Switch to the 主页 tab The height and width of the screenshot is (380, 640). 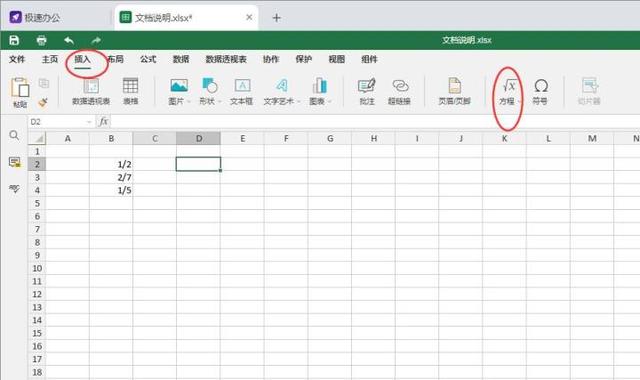50,60
